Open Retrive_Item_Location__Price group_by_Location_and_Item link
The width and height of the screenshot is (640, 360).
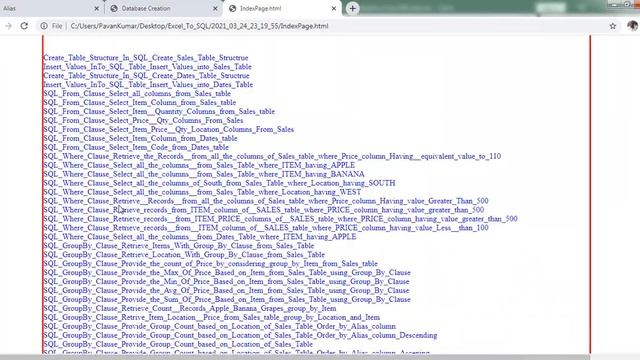pyautogui.click(x=211, y=318)
